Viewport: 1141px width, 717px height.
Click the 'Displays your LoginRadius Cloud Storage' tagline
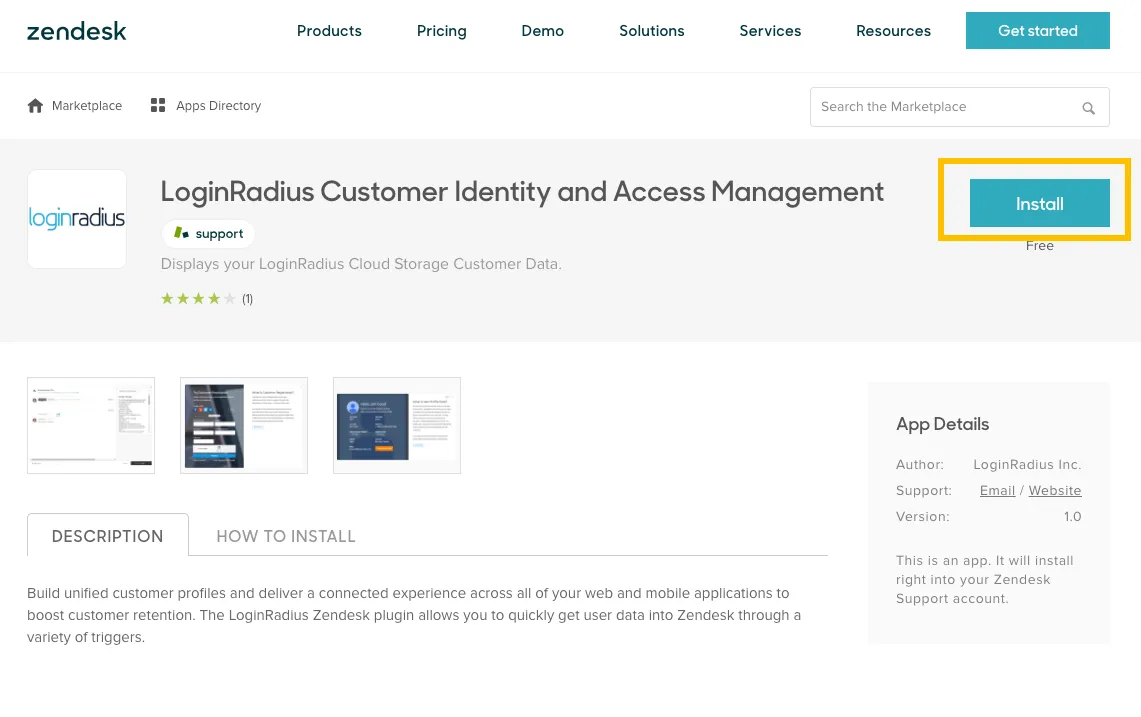point(361,264)
